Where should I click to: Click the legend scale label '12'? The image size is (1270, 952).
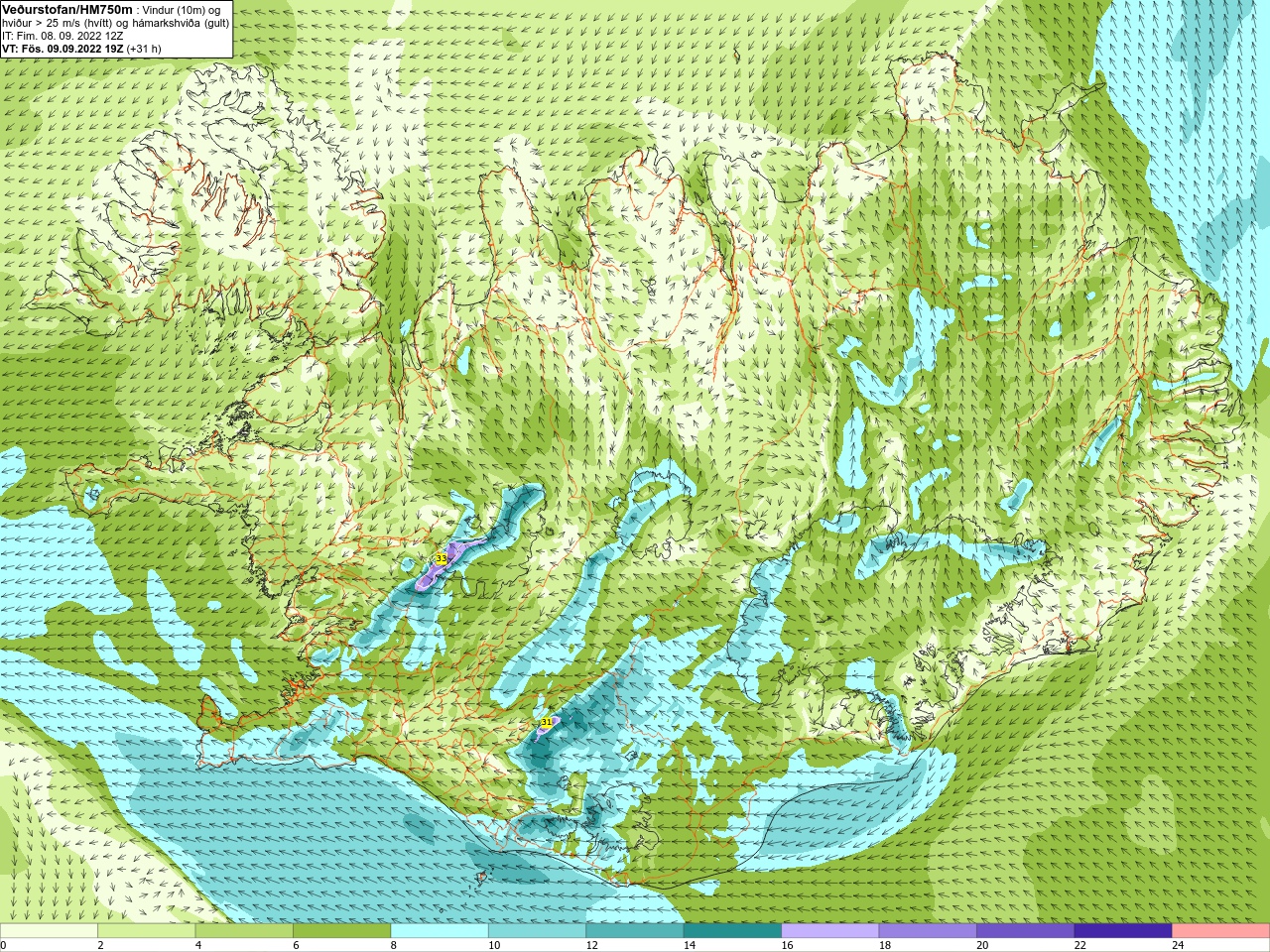click(591, 945)
